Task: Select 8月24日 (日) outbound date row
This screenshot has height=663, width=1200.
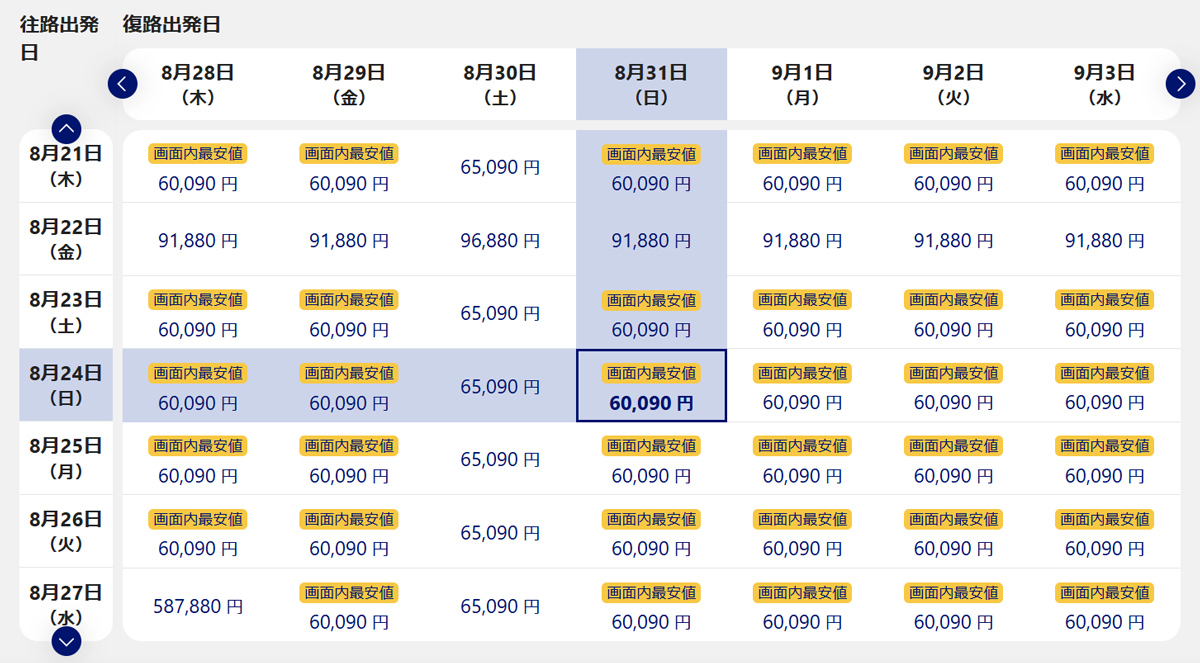Action: [x=66, y=385]
